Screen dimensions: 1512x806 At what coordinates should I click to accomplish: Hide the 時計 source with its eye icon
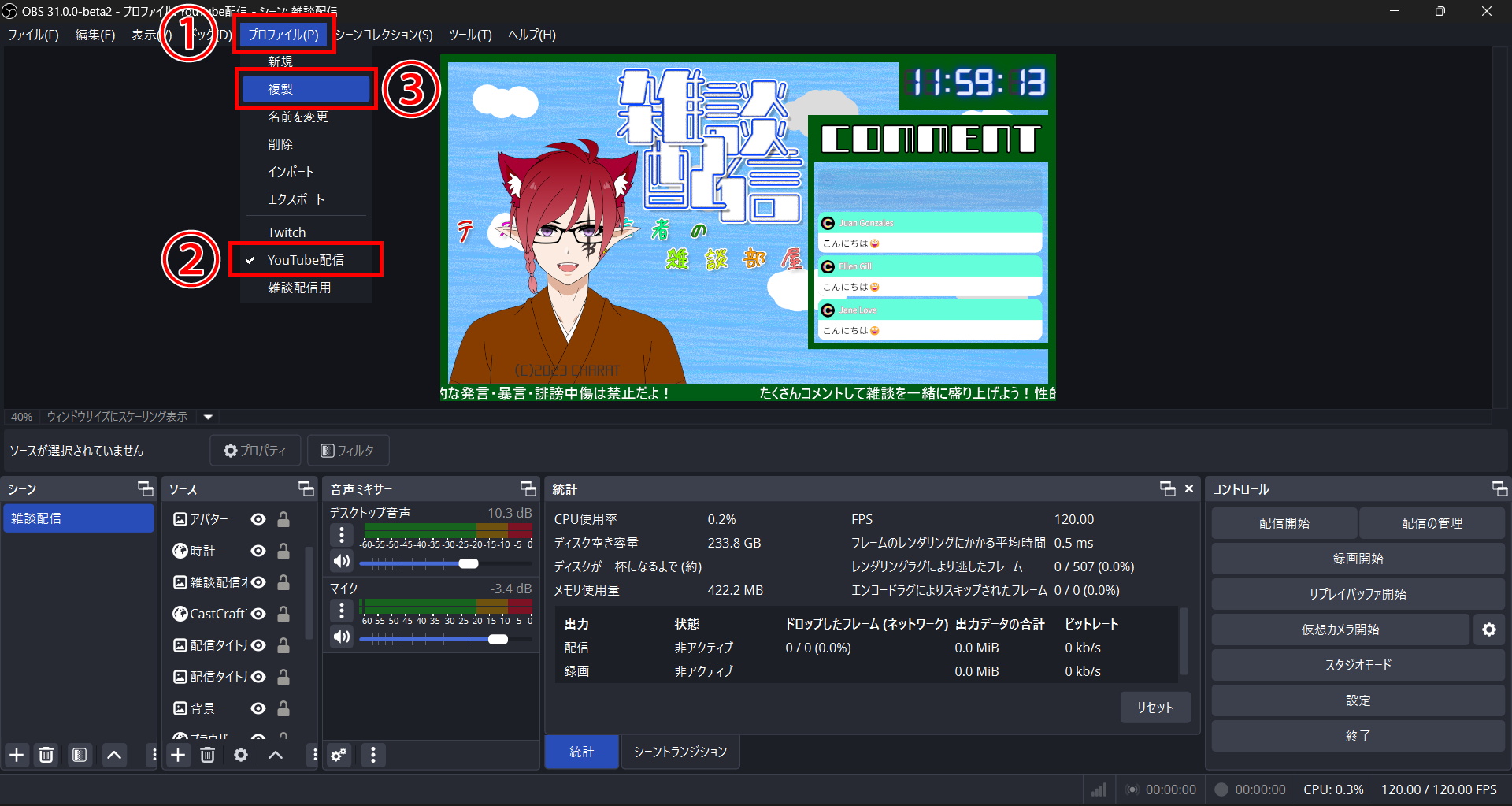pyautogui.click(x=258, y=551)
